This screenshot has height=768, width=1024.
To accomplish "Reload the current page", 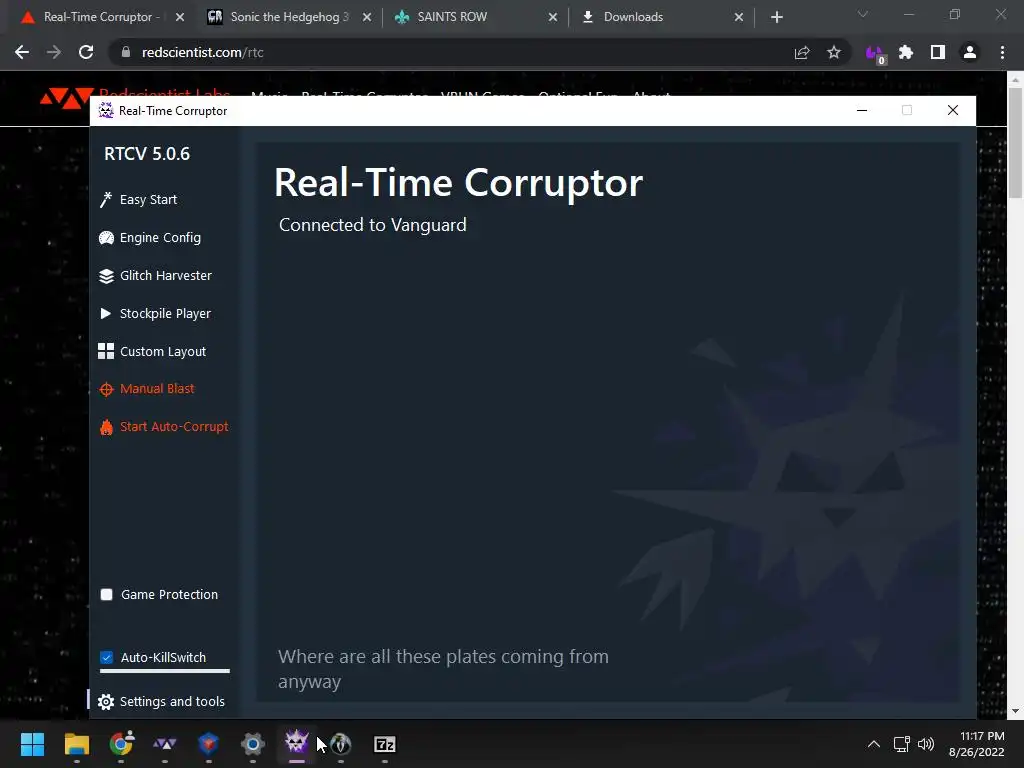I will [86, 52].
